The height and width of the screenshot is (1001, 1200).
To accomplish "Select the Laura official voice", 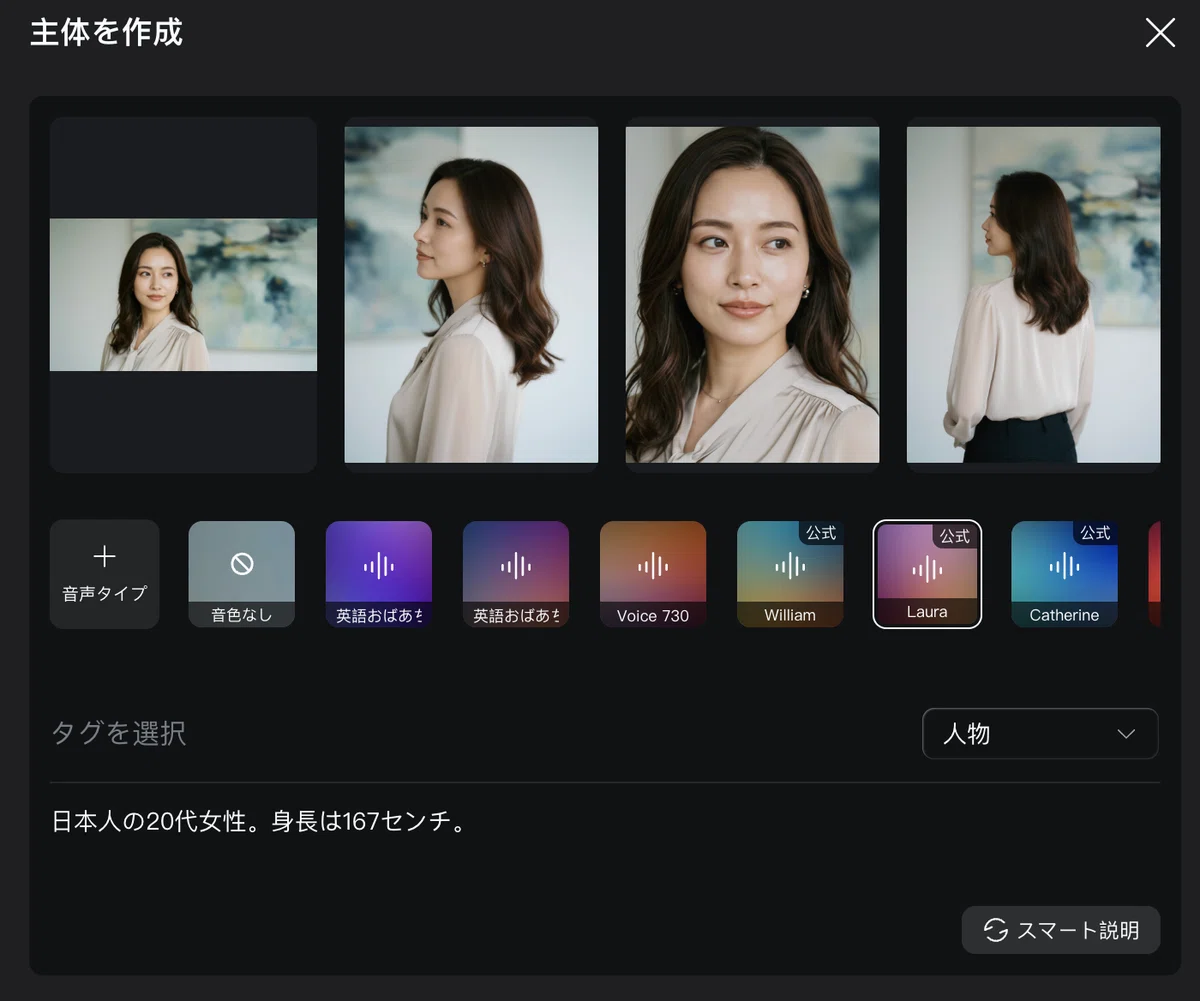I will click(x=927, y=574).
